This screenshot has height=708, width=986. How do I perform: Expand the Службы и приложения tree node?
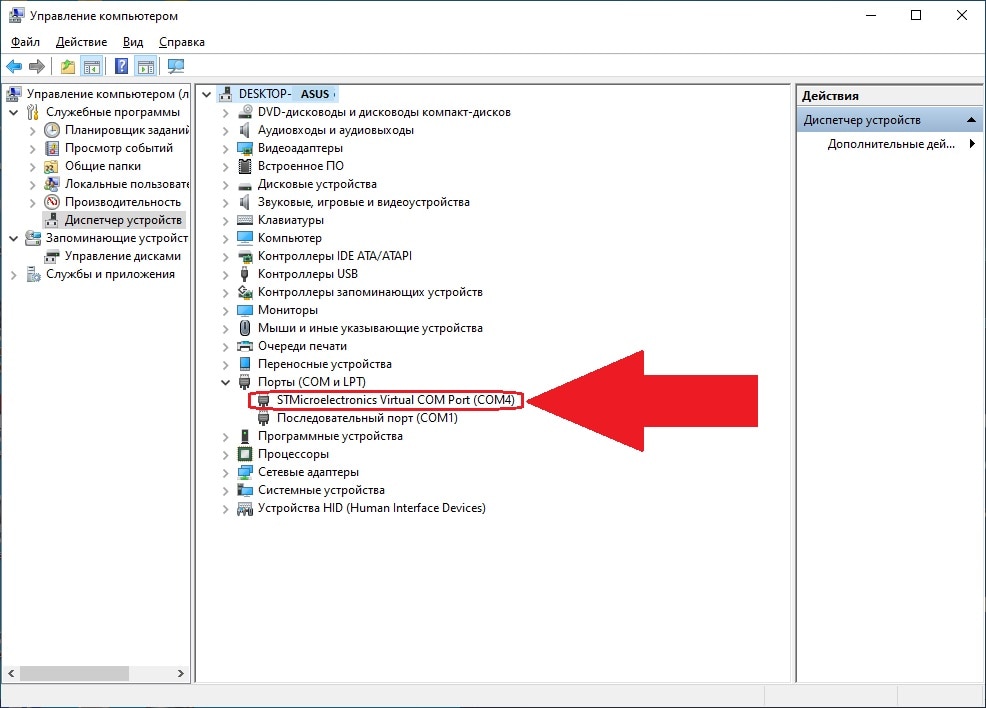click(13, 274)
